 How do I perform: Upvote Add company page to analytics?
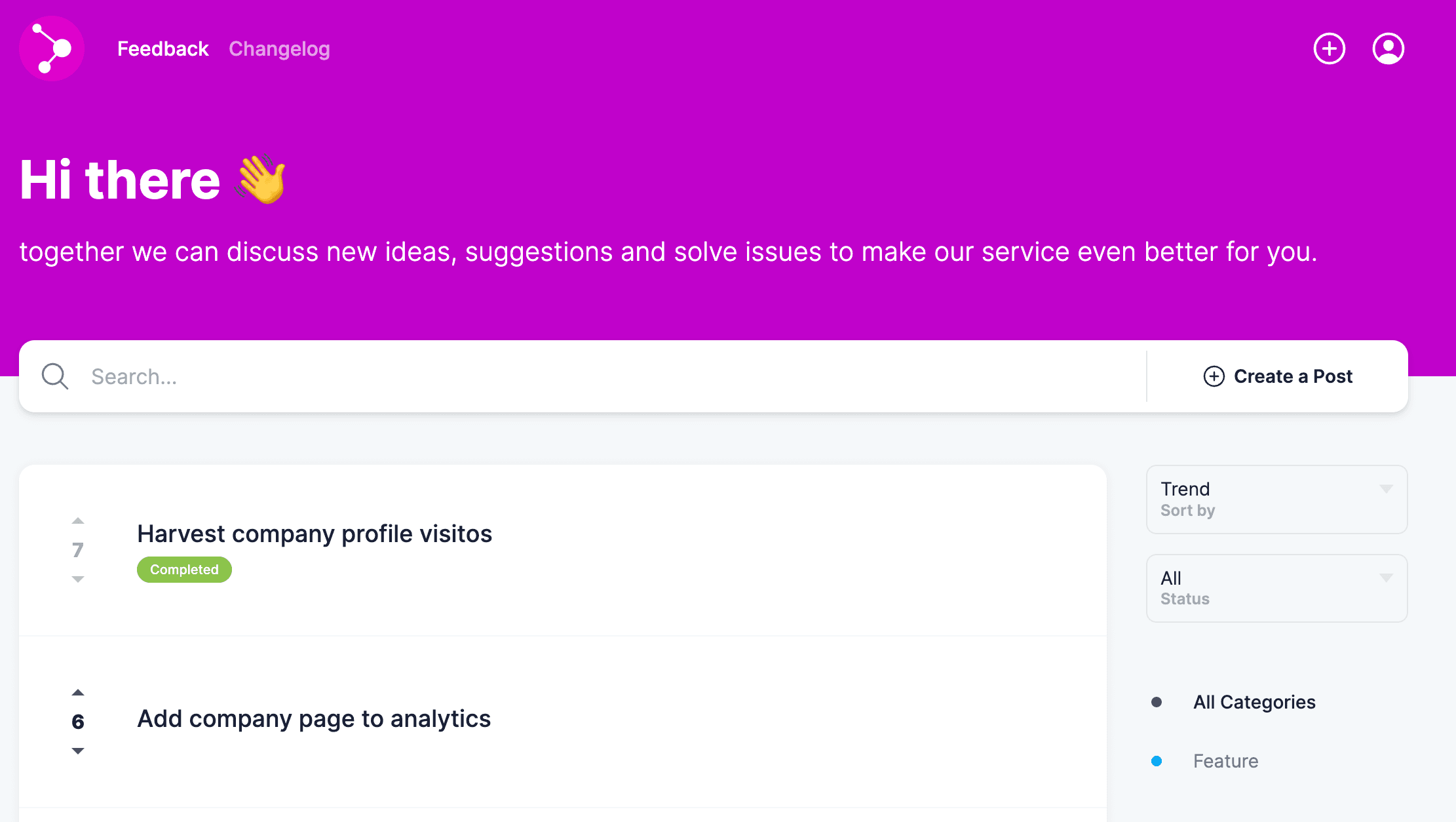click(x=78, y=693)
